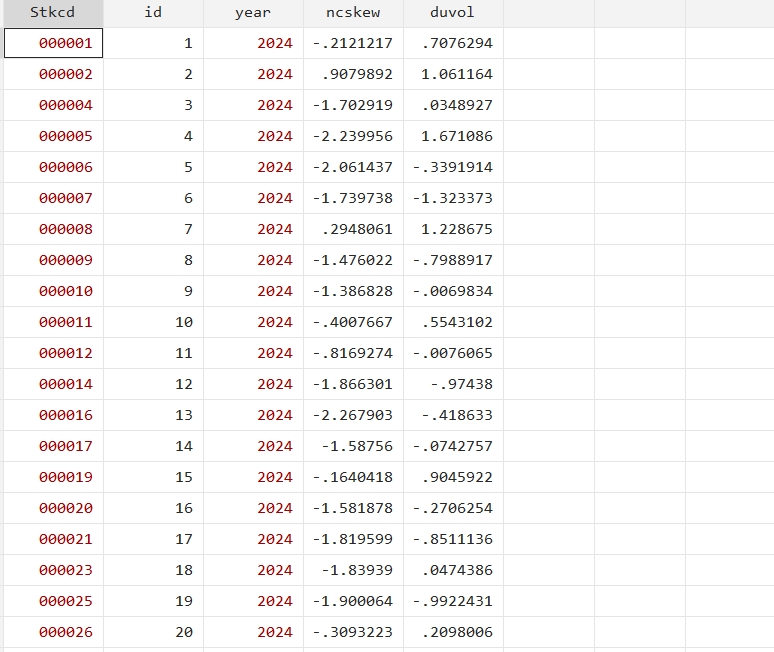Viewport: 774px width, 652px height.
Task: Click ncskew value -.1640418
Action: pos(353,477)
